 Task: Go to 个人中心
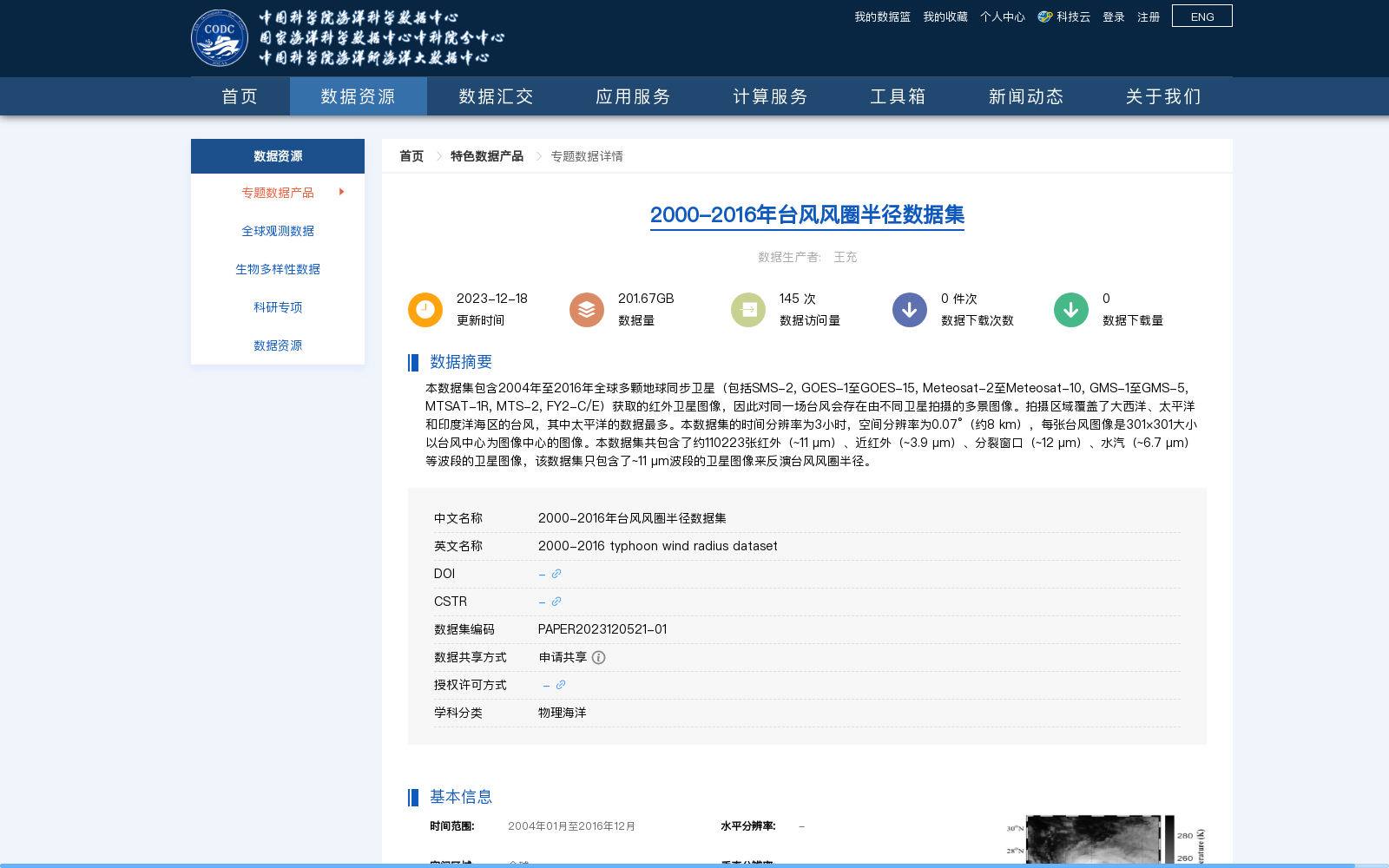1003,16
